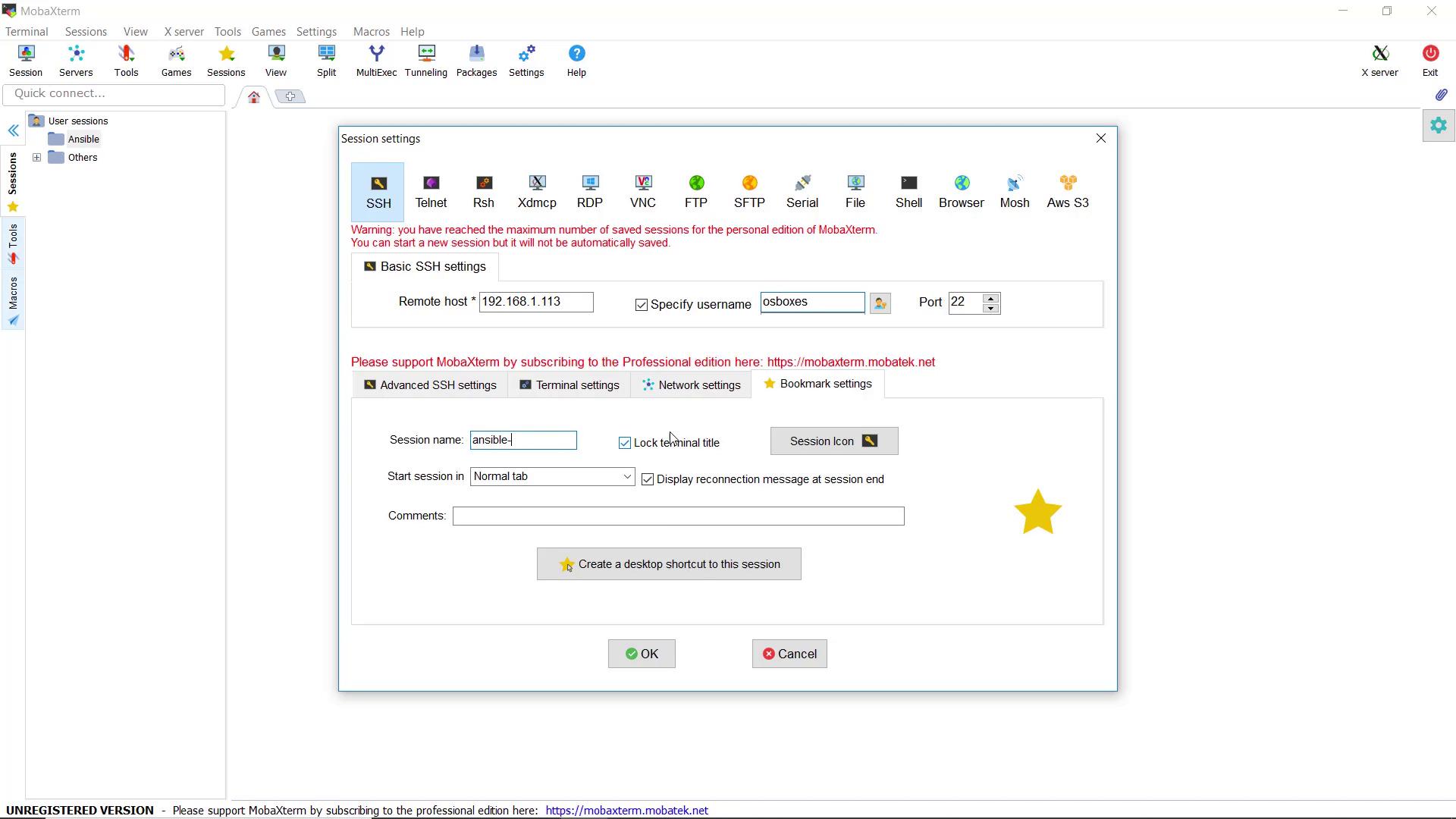This screenshot has width=1456, height=819.
Task: Pick the Aws S3 session type
Action: click(1067, 191)
